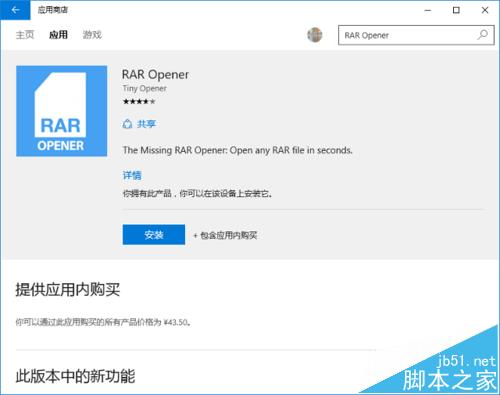Click the star rating
The image size is (500, 395).
tap(139, 102)
